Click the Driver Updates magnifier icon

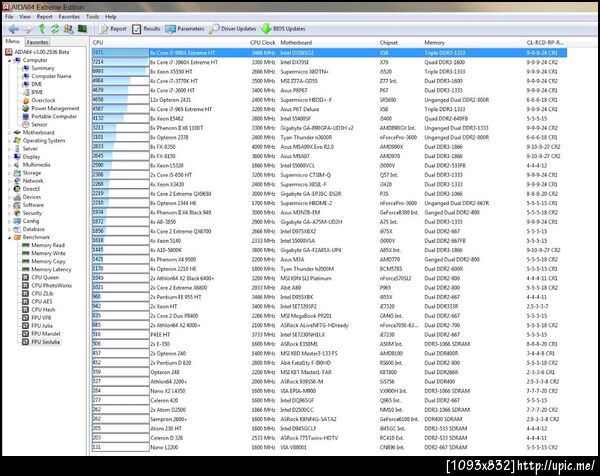coord(214,29)
